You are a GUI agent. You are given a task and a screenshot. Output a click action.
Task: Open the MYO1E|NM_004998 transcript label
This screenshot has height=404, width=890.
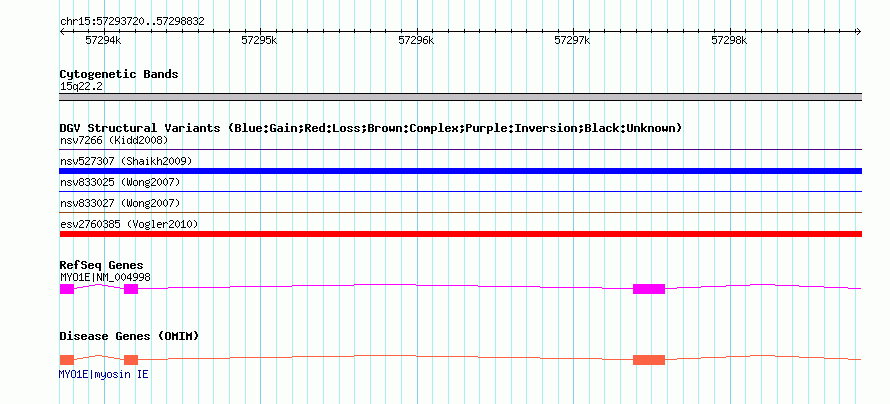[x=105, y=277]
